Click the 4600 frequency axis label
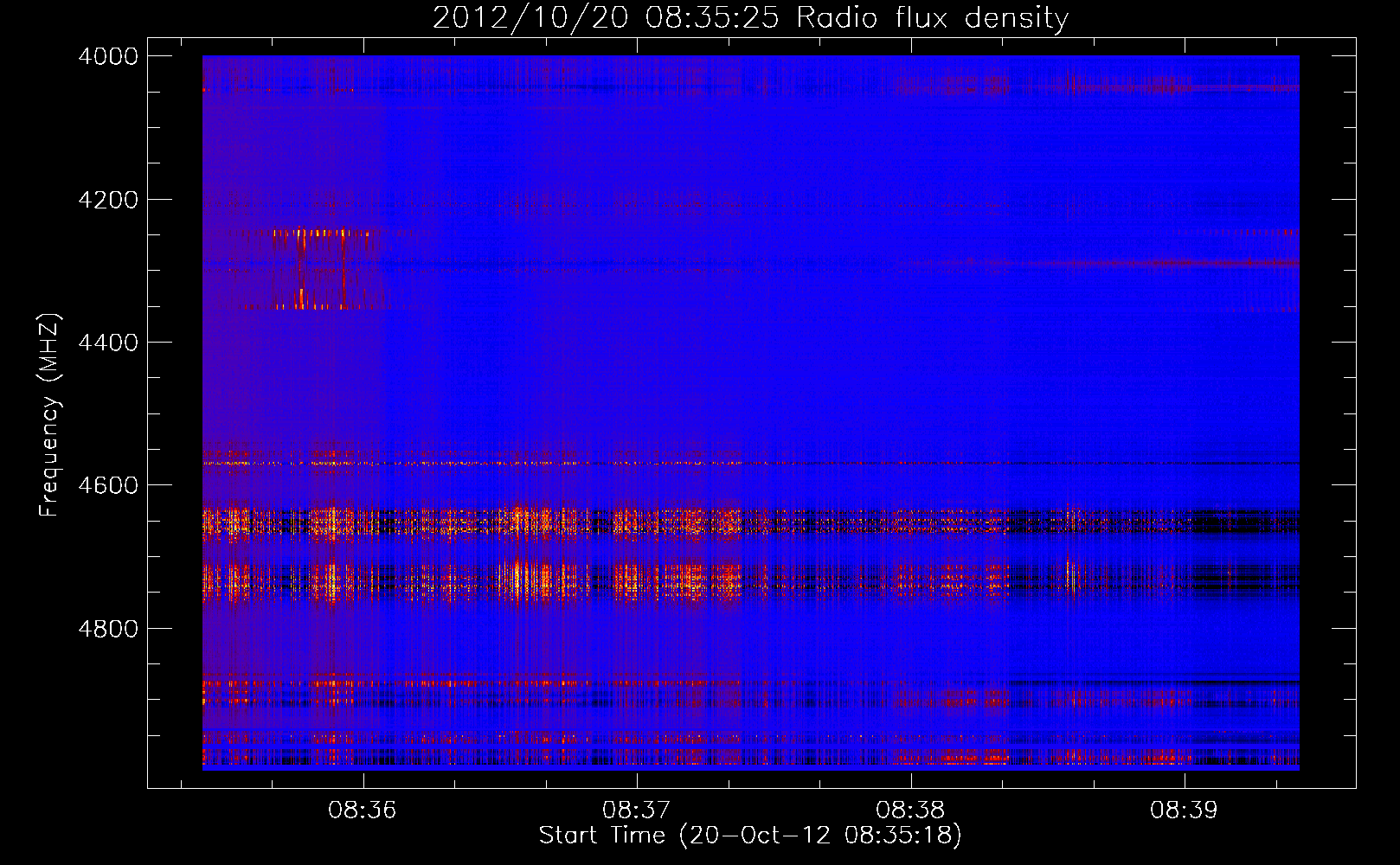The height and width of the screenshot is (865, 1400). (x=108, y=485)
